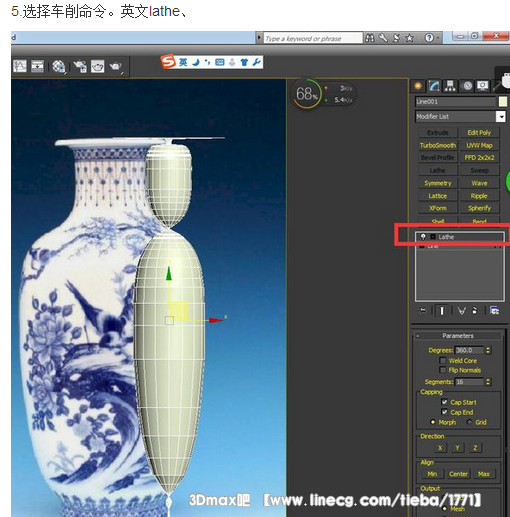The height and width of the screenshot is (517, 510).
Task: Apply the Ripple modifier
Action: coord(479,196)
